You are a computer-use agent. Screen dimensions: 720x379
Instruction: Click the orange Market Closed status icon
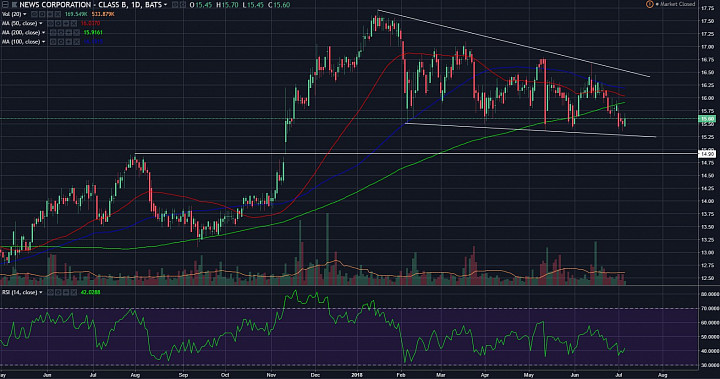650,4
